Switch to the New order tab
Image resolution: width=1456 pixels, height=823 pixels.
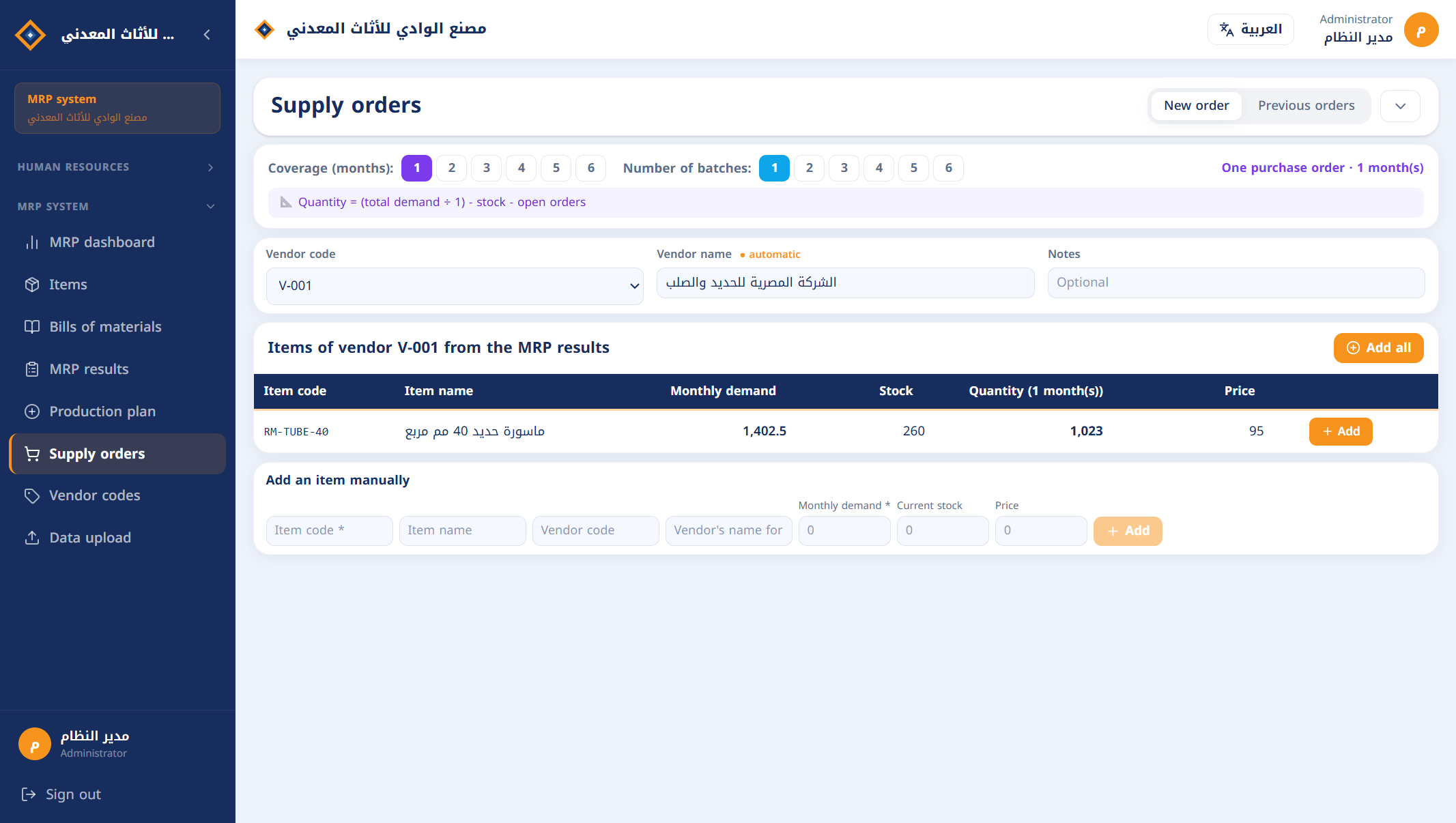pyautogui.click(x=1196, y=106)
